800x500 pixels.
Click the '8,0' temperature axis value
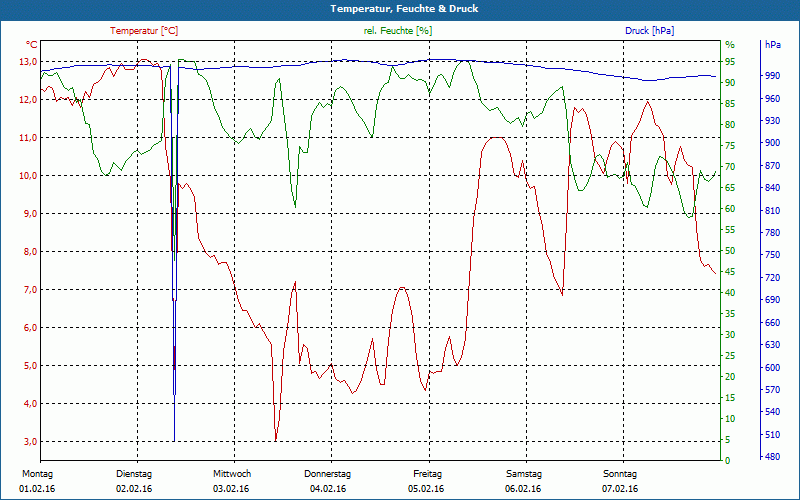tap(30, 252)
